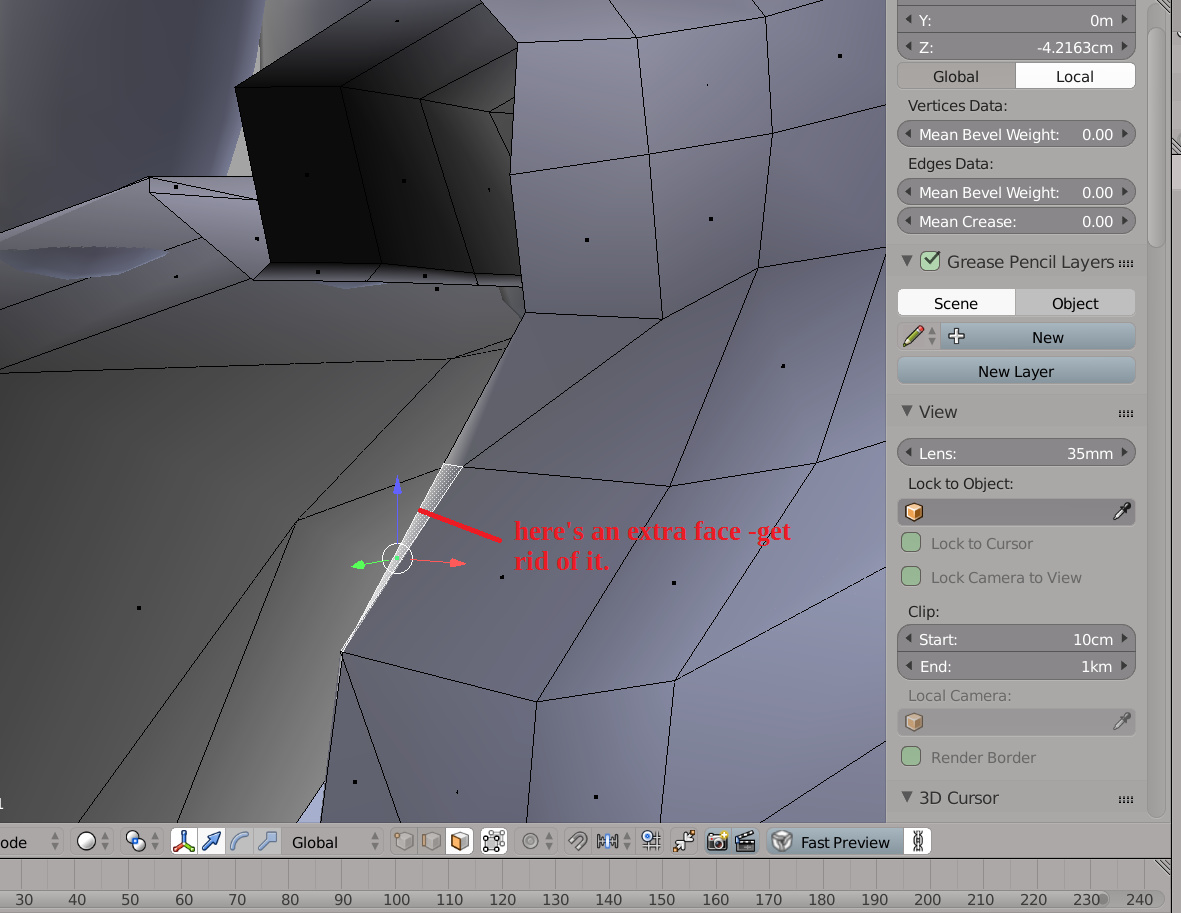Click the Y coordinate value field
This screenshot has height=913, width=1181.
(x=1016, y=20)
